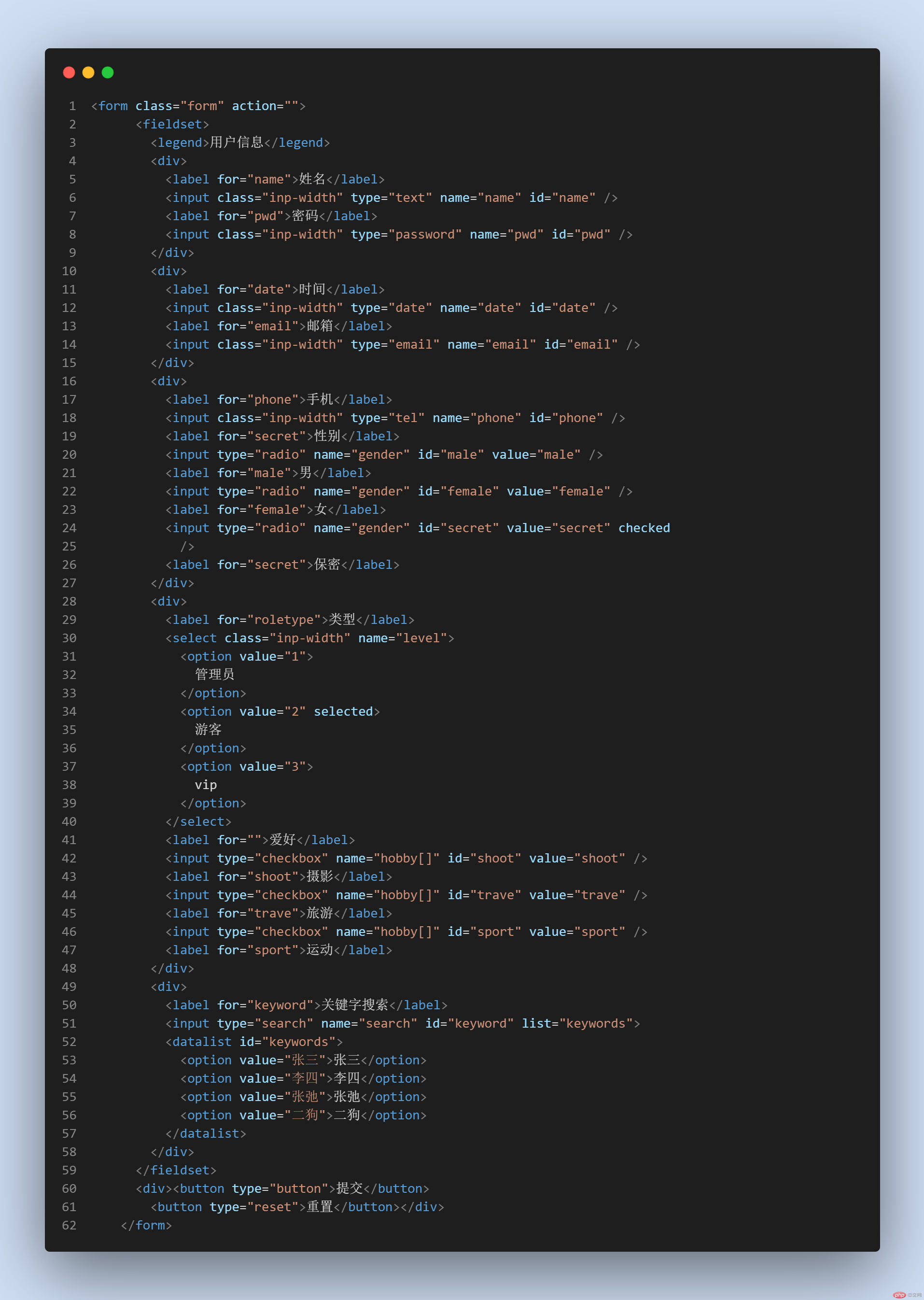Click type="password" on line 8
924x1300 pixels.
click(406, 235)
